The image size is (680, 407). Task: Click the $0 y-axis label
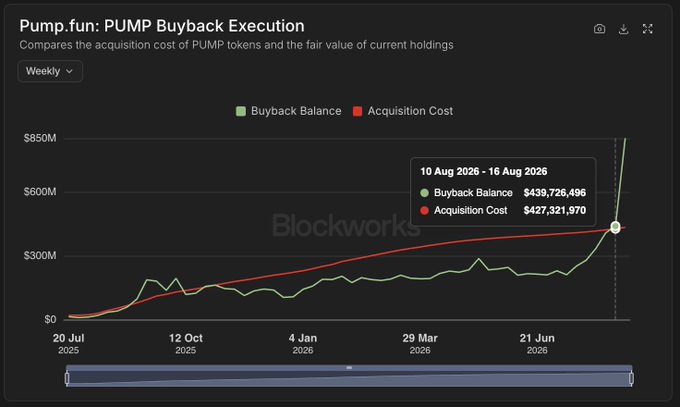pos(50,319)
